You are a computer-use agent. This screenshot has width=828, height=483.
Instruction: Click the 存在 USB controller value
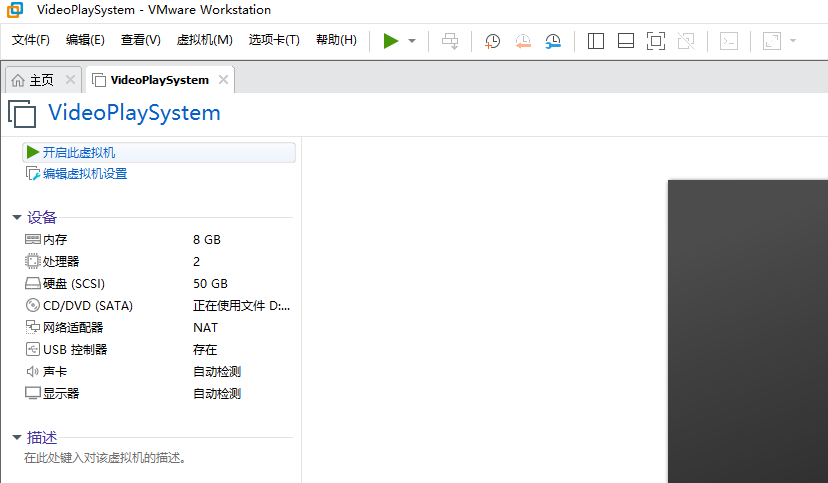tap(205, 349)
